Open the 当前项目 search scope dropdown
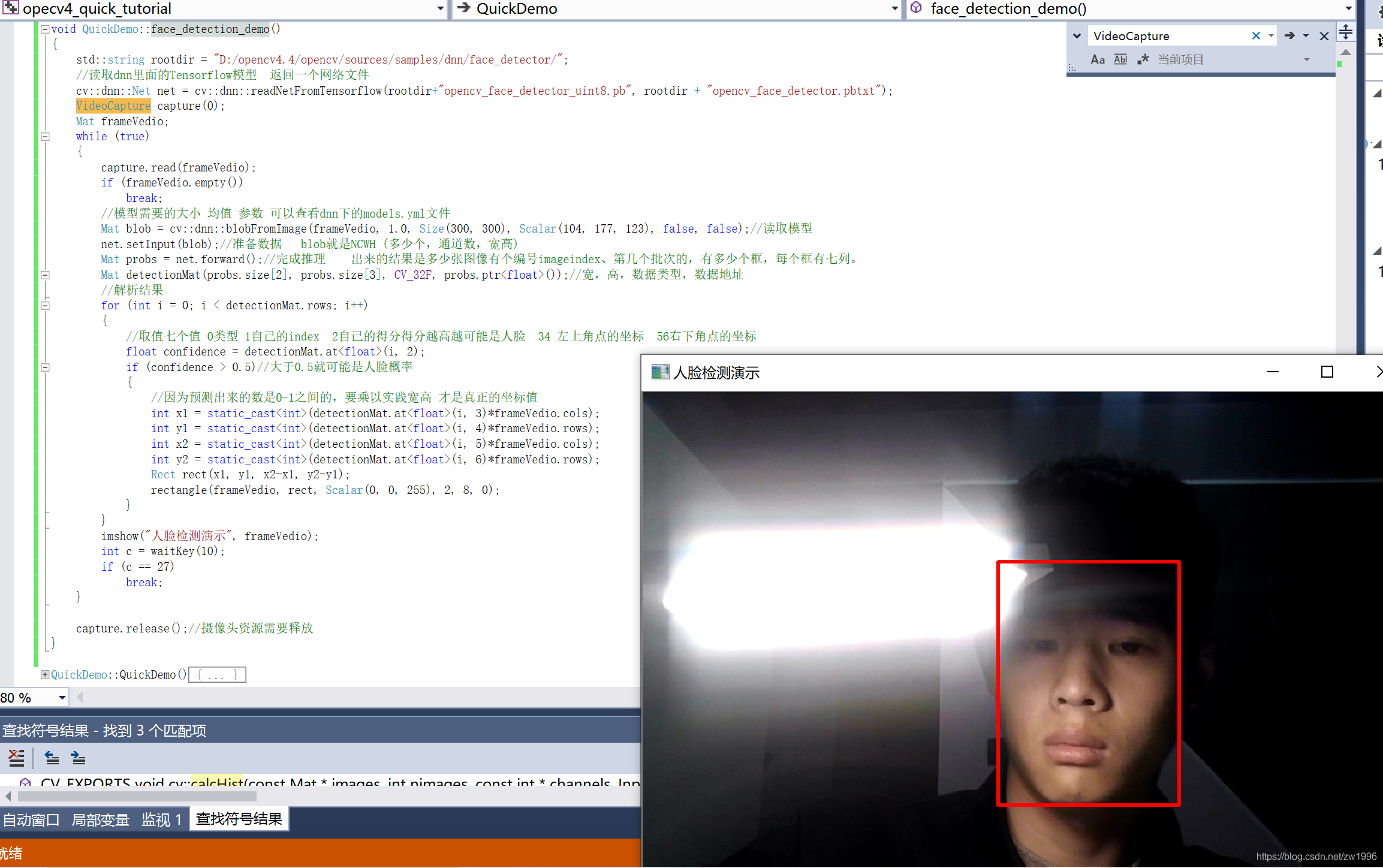 [1307, 59]
